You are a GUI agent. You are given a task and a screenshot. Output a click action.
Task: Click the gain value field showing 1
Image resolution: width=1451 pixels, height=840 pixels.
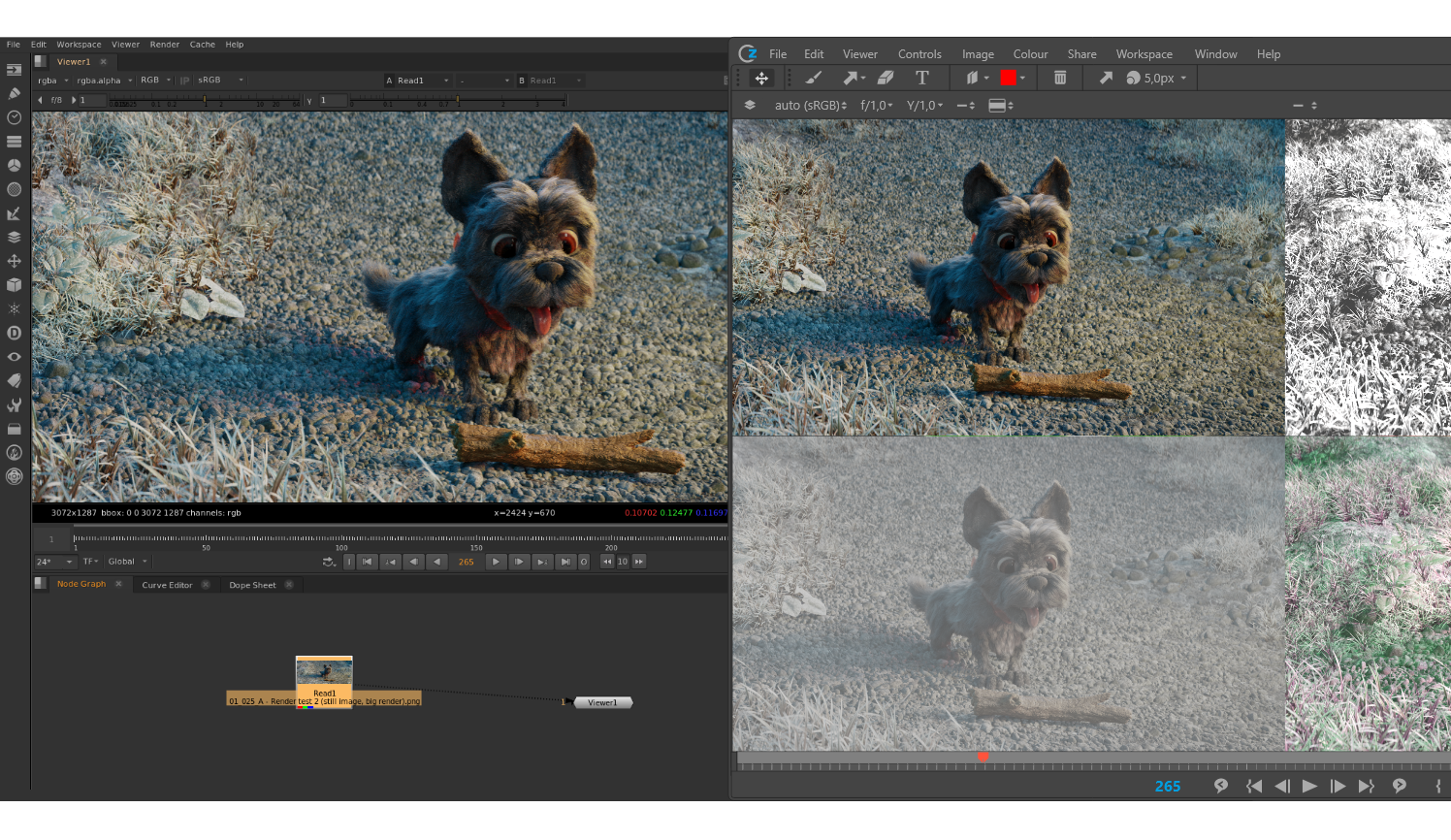[x=91, y=100]
